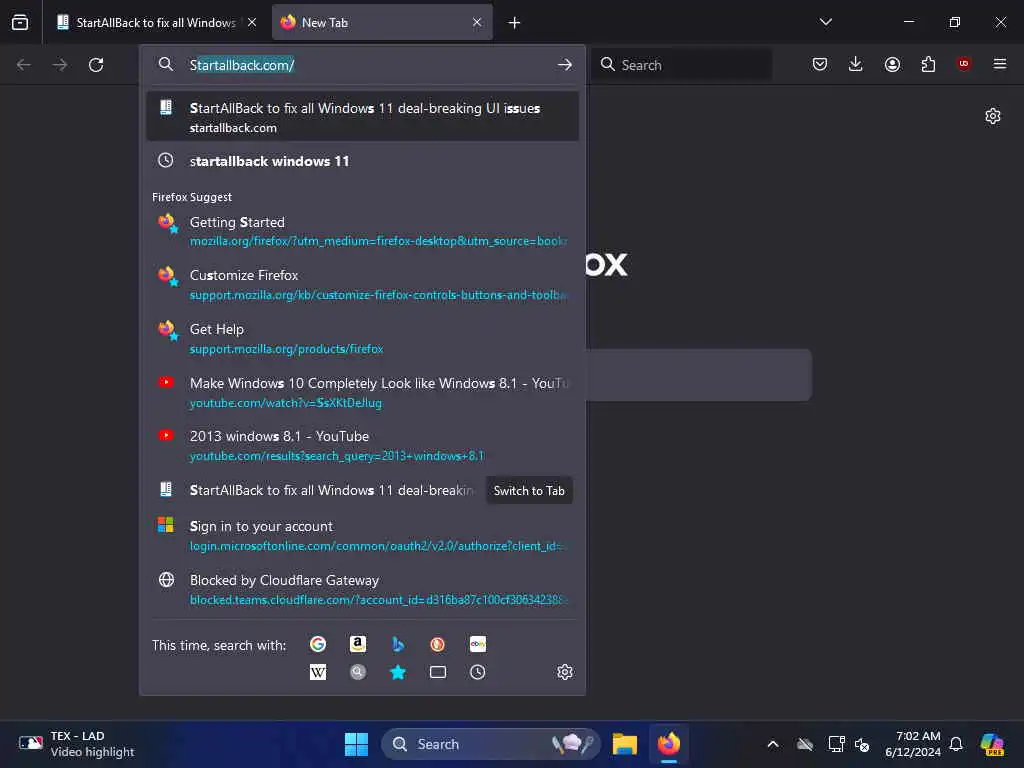This screenshot has width=1024, height=768.
Task: Open a new tab with the plus button
Action: pyautogui.click(x=515, y=23)
